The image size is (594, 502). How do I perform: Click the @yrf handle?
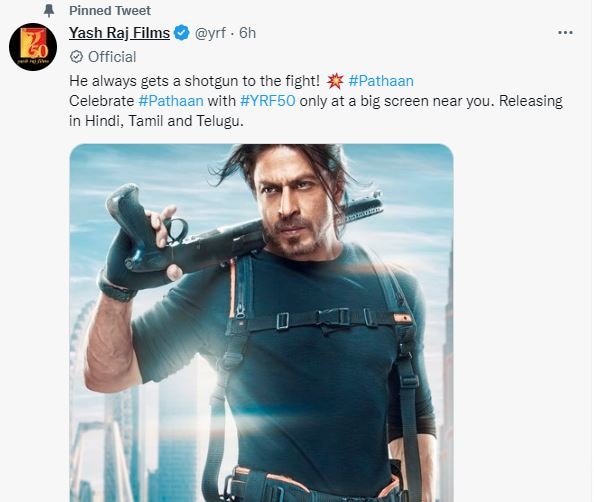point(210,33)
